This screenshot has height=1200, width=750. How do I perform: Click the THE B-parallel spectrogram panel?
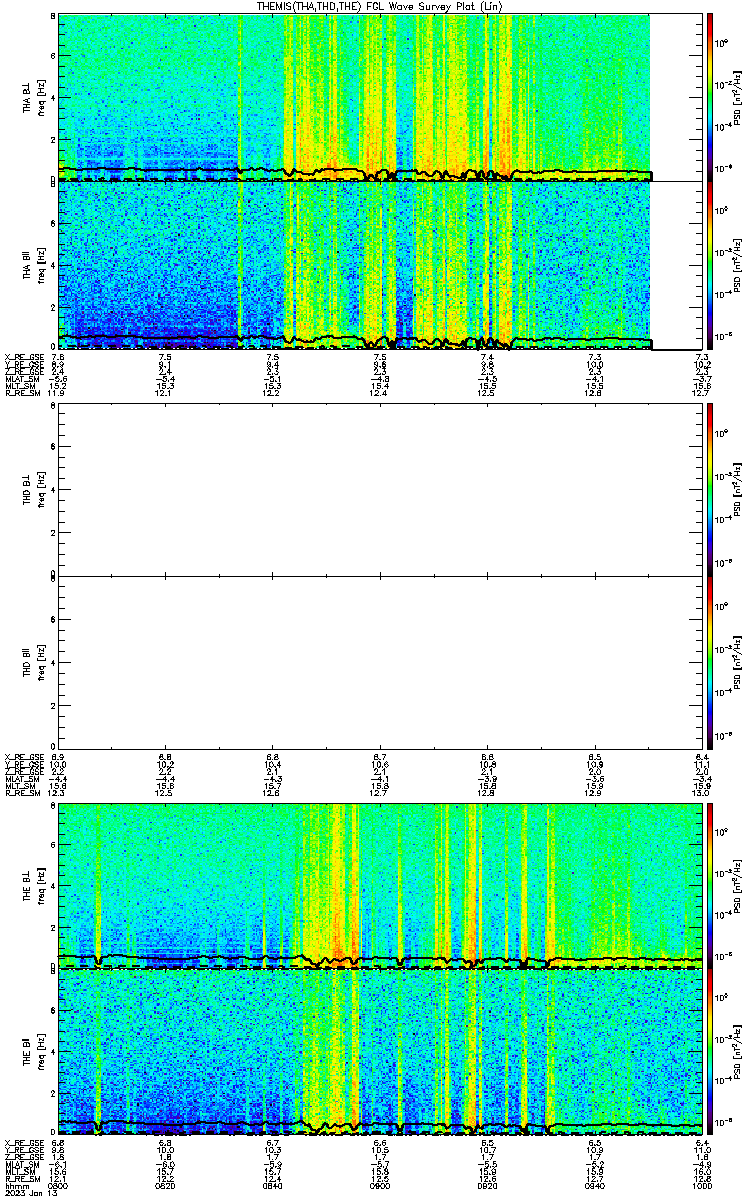click(x=380, y=1053)
